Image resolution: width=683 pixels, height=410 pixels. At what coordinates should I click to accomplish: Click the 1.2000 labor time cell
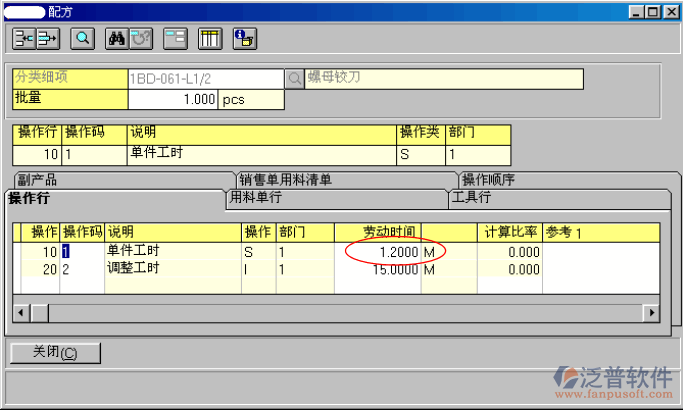click(378, 253)
